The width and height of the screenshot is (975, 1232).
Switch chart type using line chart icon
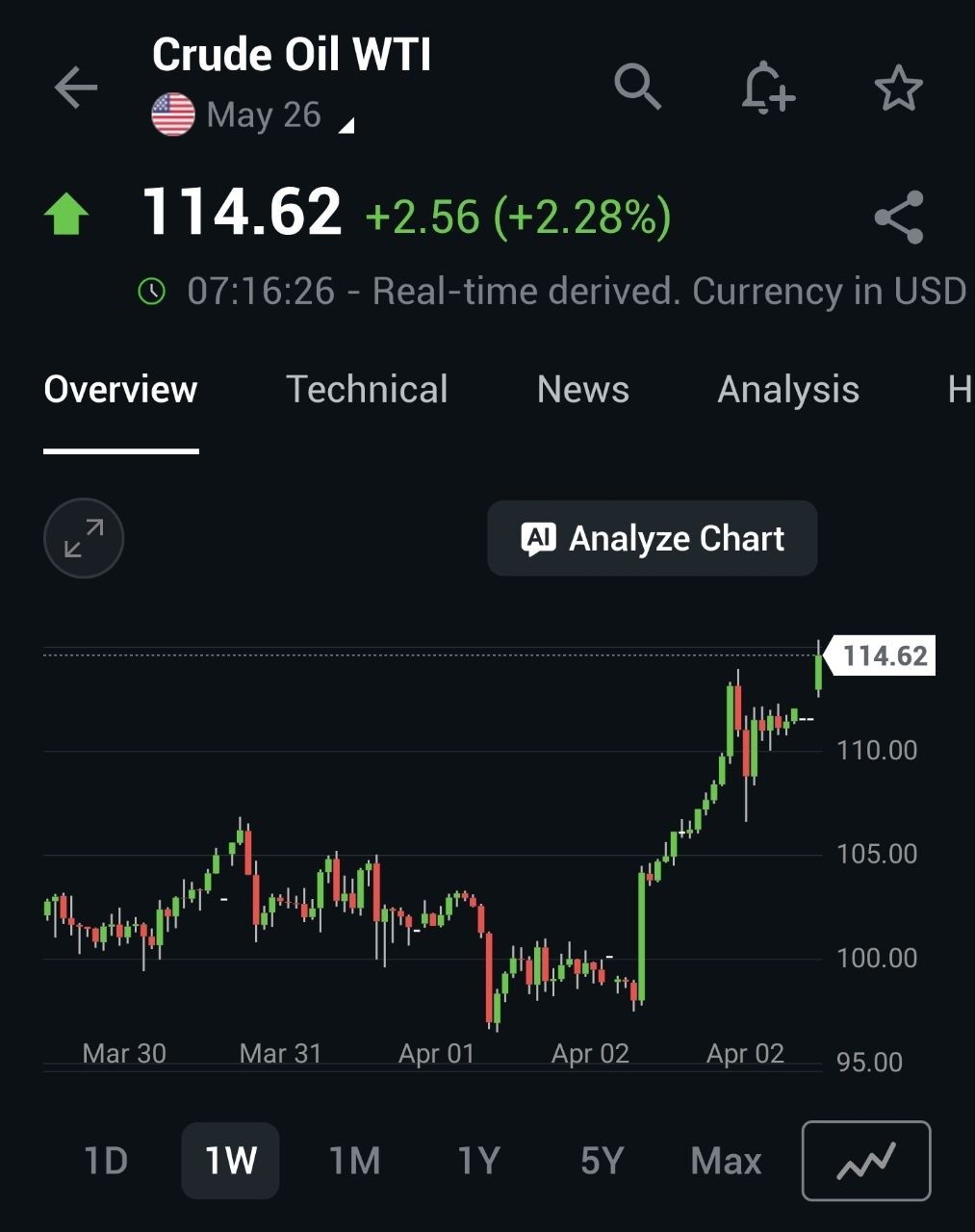tap(865, 1161)
